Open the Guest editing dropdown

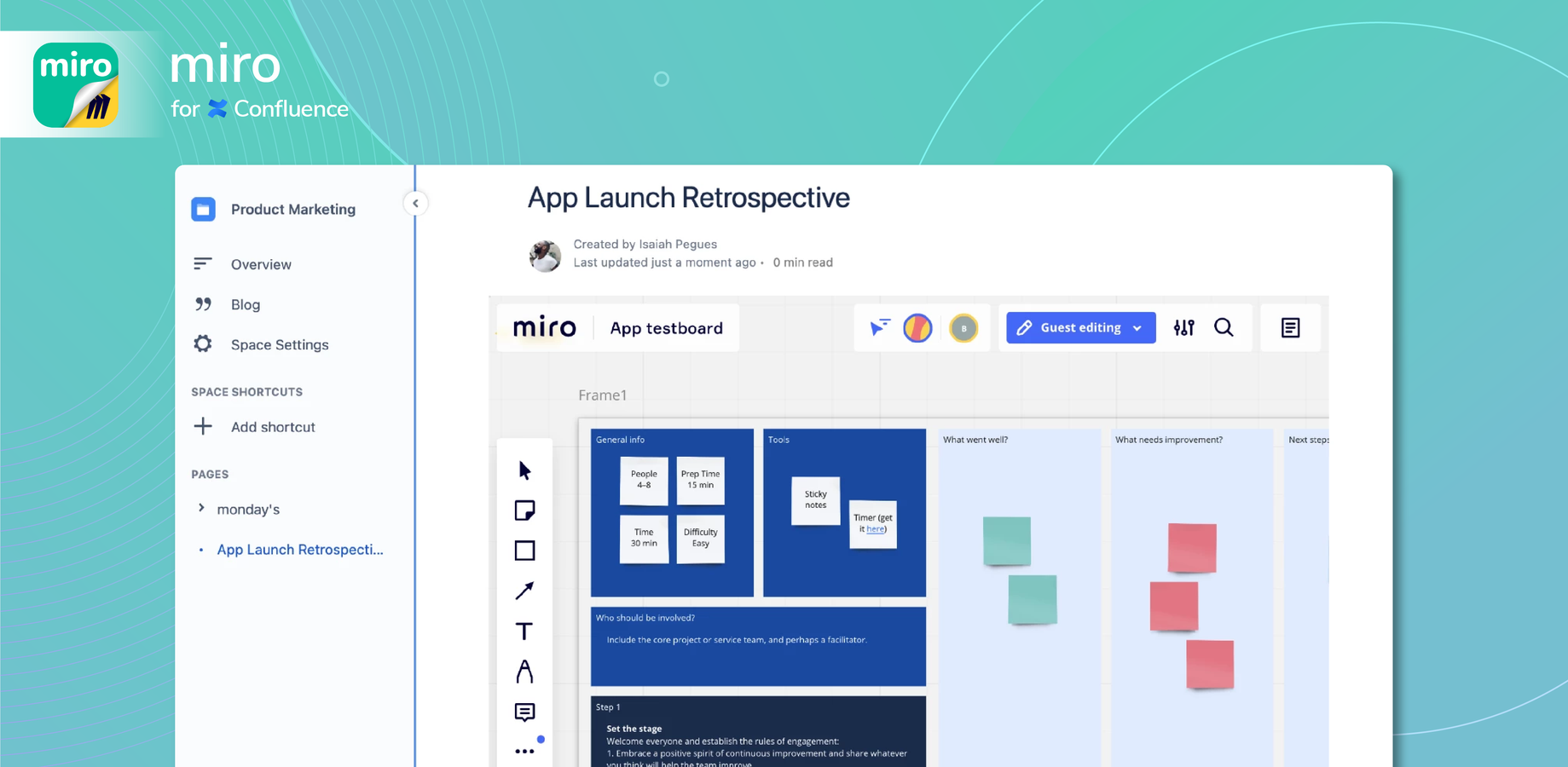click(1080, 327)
